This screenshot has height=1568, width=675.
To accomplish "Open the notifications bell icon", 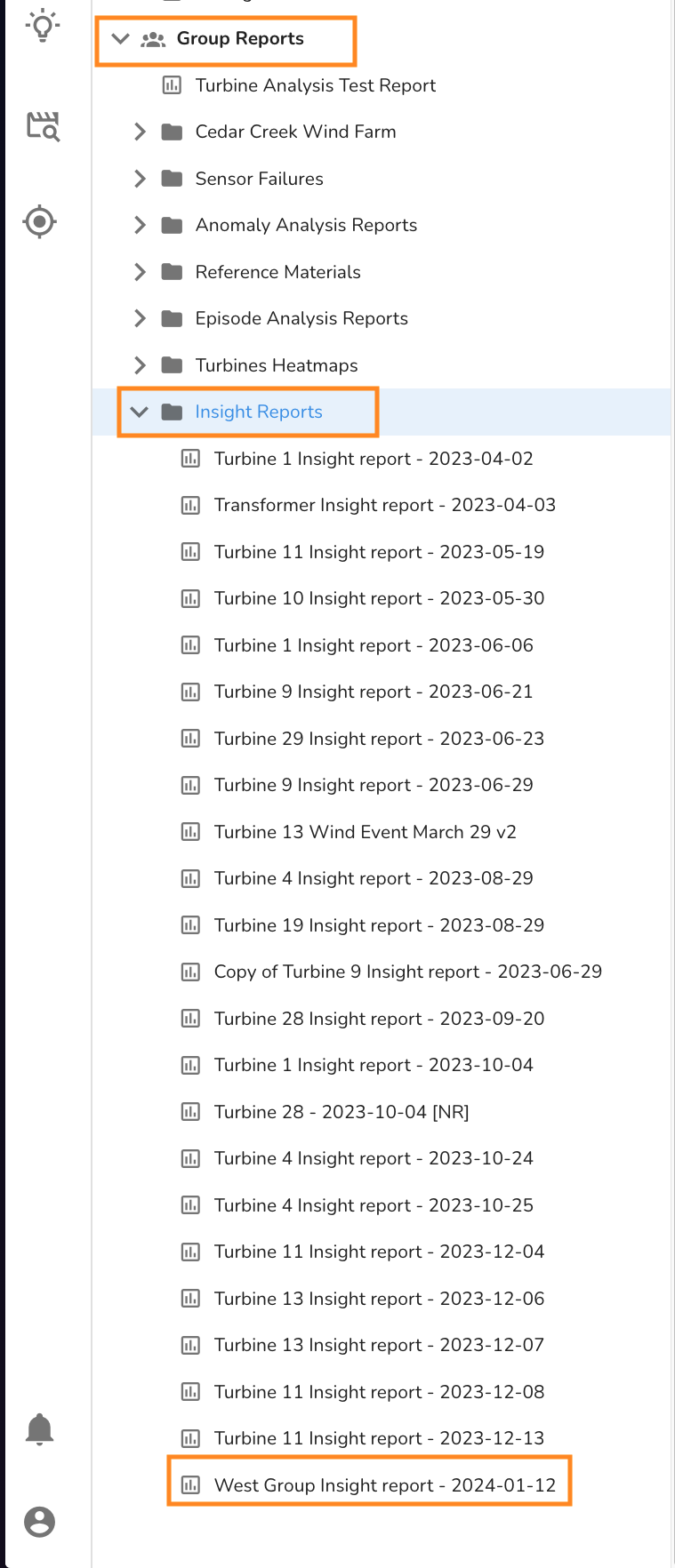I will click(39, 1429).
